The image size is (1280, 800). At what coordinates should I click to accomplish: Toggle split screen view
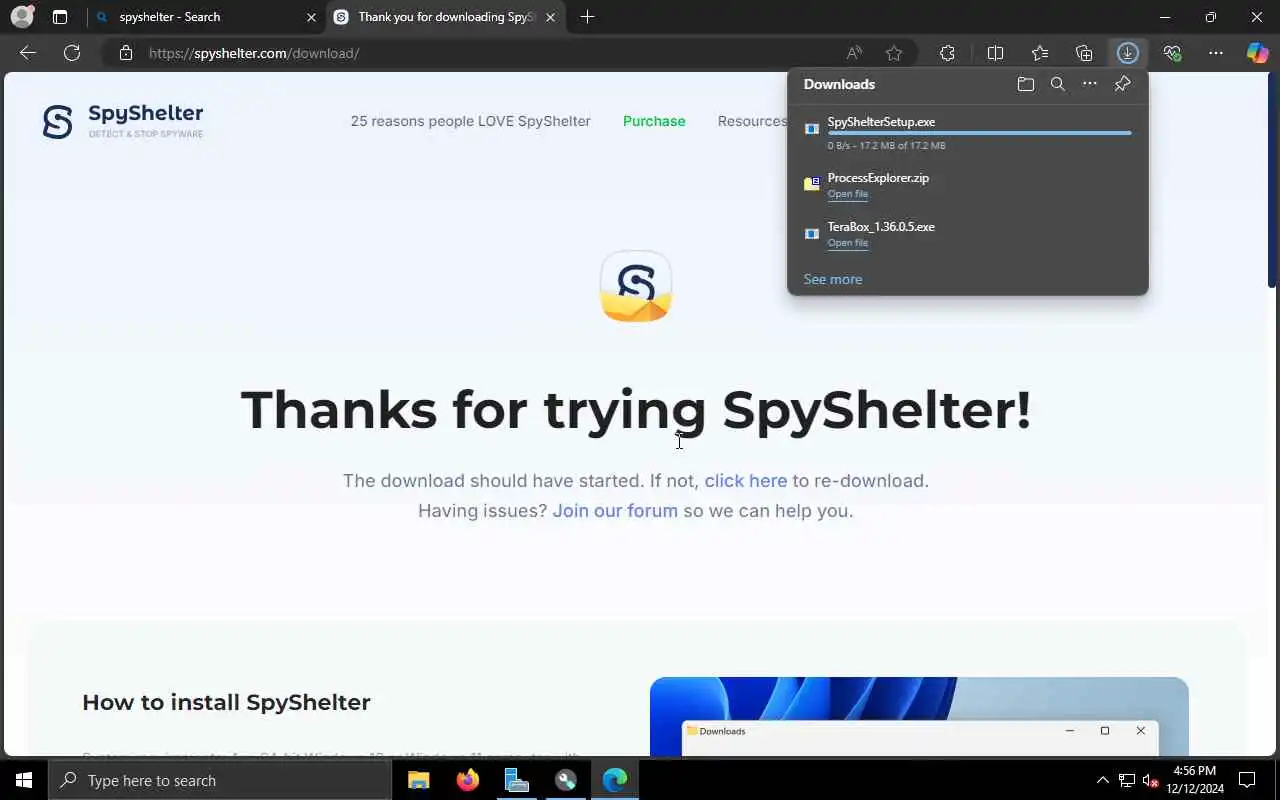point(995,53)
